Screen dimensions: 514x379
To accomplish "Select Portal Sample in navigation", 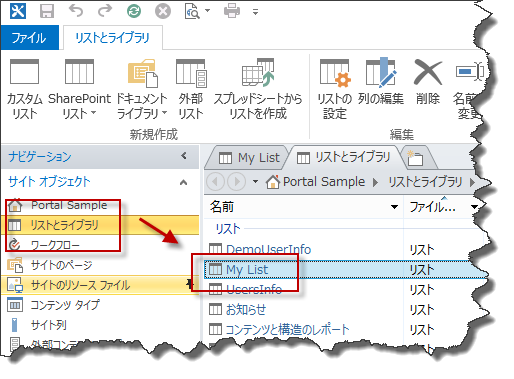I will pos(69,205).
